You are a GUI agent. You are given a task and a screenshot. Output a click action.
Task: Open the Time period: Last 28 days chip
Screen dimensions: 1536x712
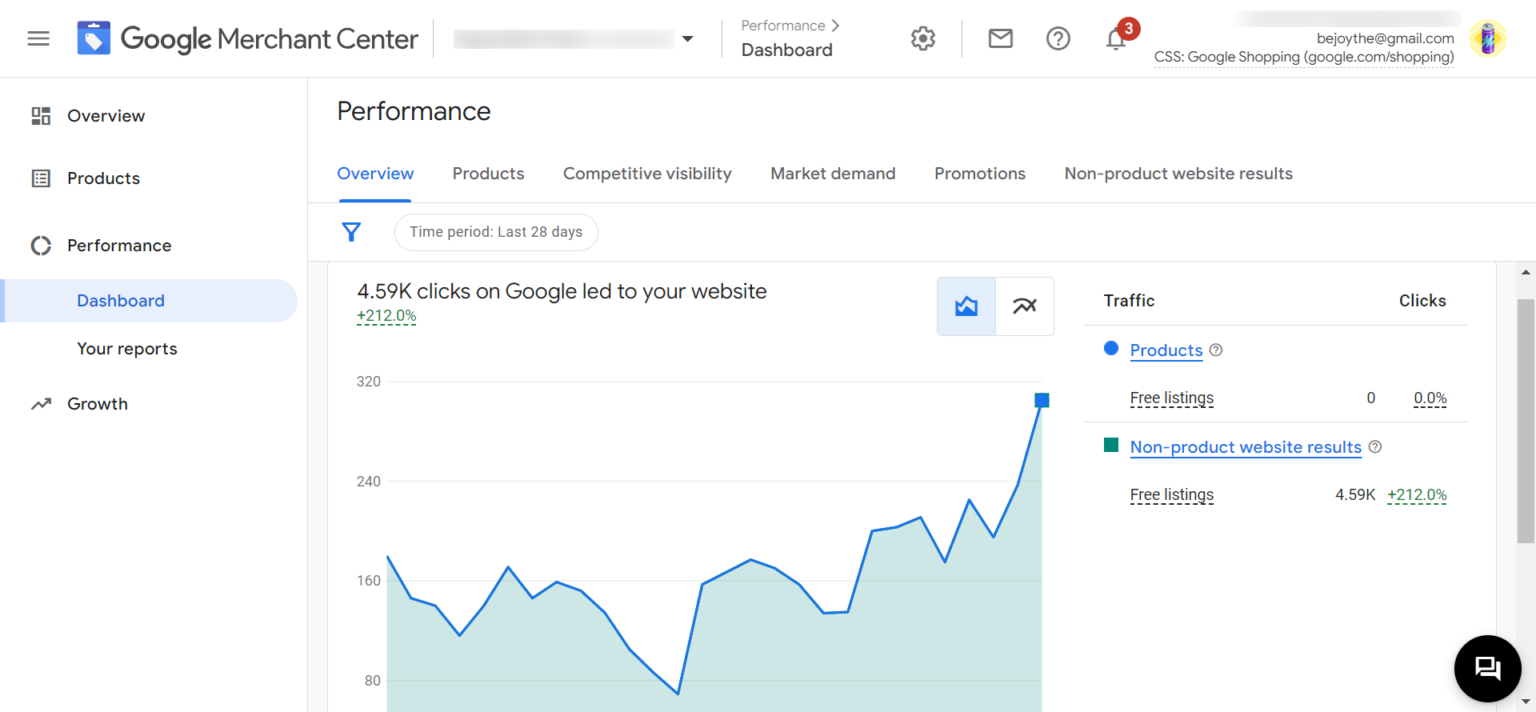coord(496,232)
